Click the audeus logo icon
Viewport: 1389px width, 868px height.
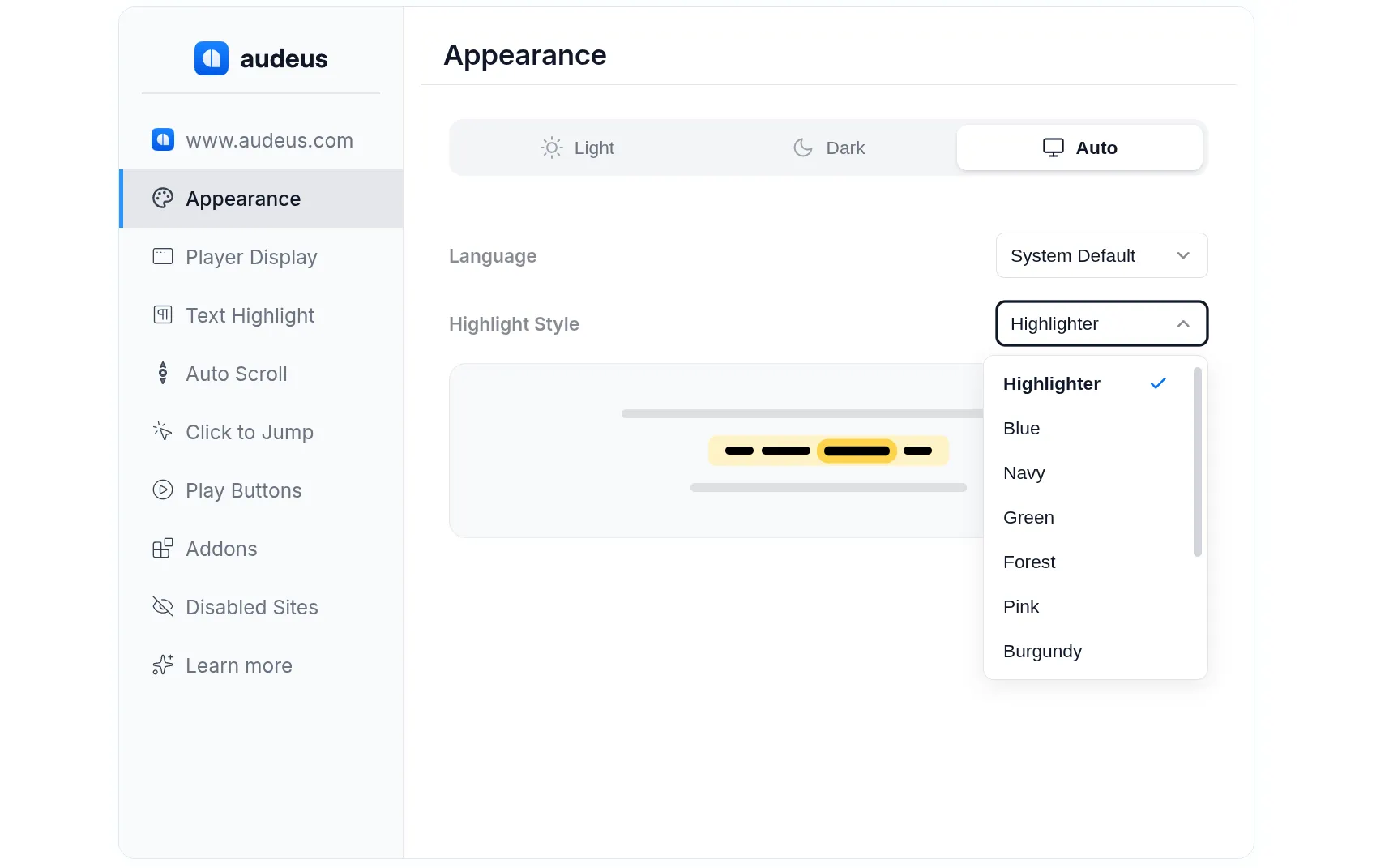pos(212,58)
